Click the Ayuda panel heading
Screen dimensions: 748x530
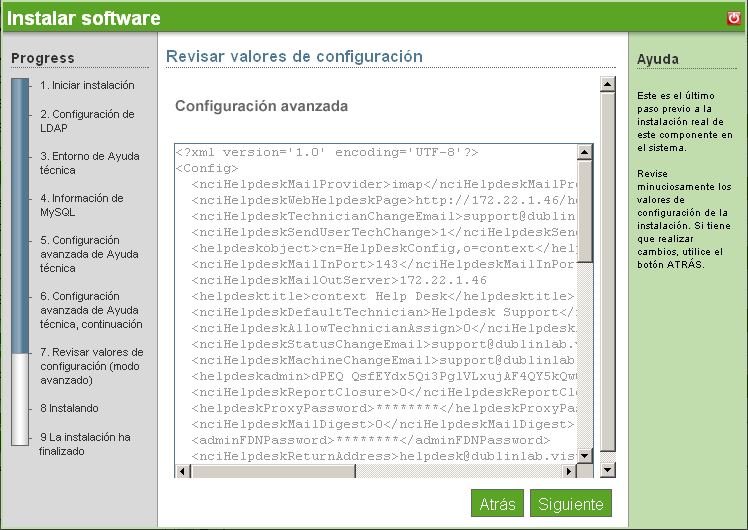658,59
